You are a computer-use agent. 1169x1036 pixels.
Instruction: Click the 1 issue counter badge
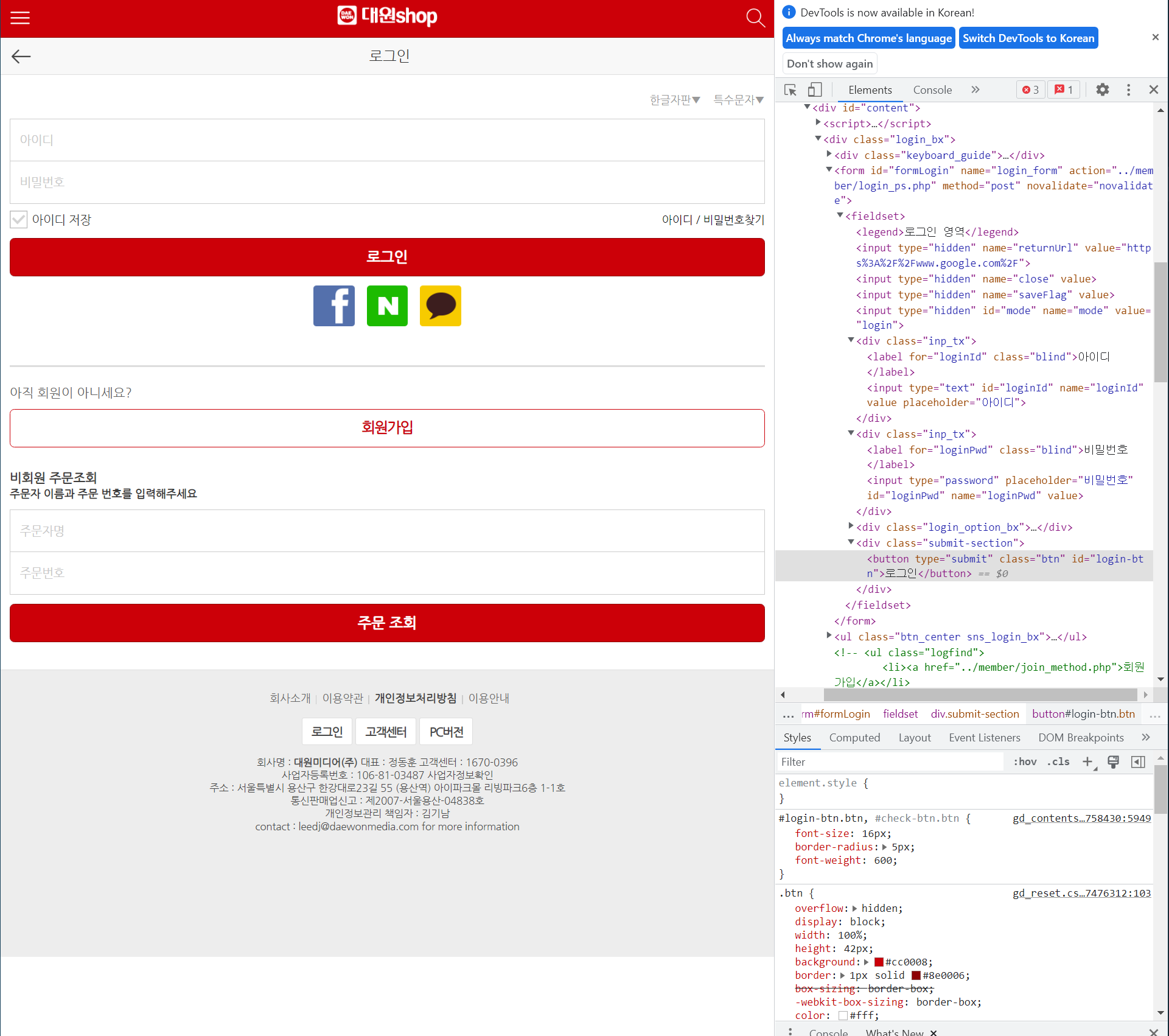[x=1064, y=89]
